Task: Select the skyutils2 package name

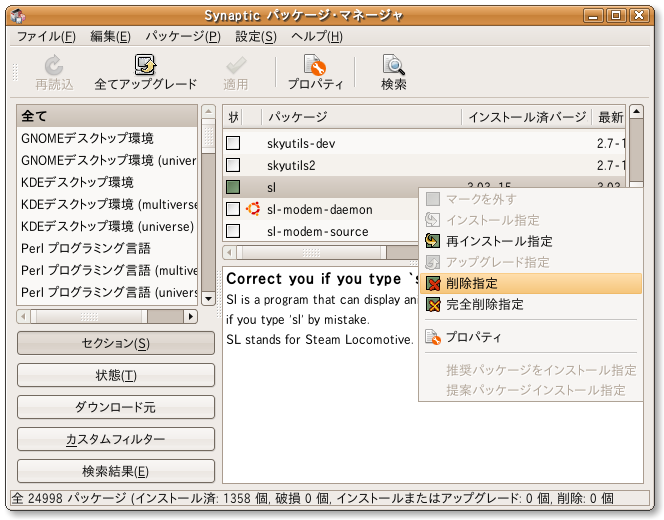Action: click(x=291, y=165)
